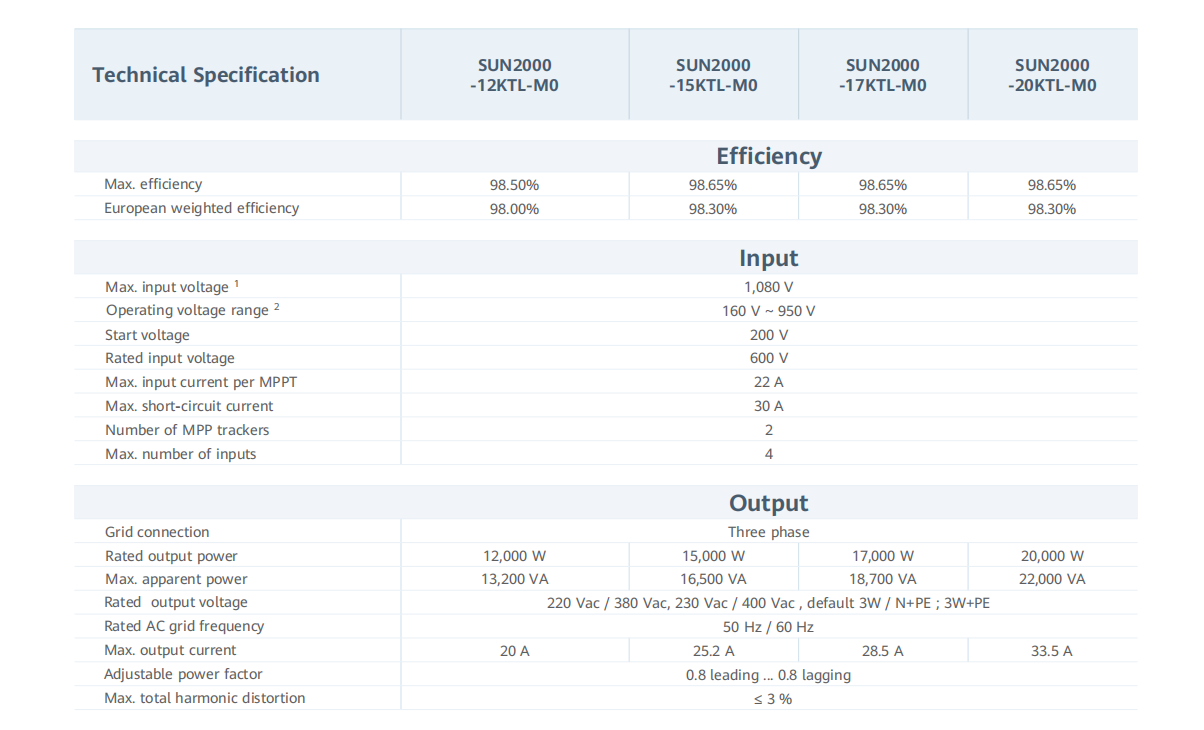Click the 'Three phase' value
The height and width of the screenshot is (730, 1204).
[x=769, y=532]
